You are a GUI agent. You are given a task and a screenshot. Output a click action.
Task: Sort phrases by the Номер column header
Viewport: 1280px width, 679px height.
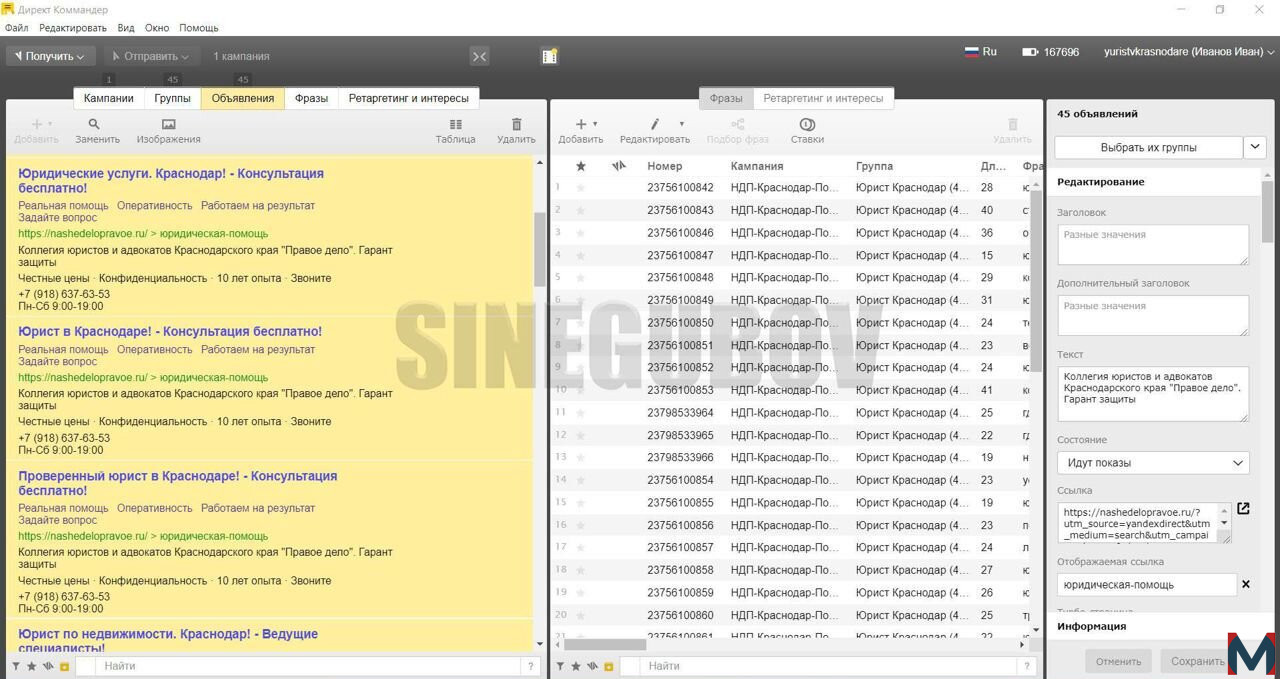(x=665, y=166)
